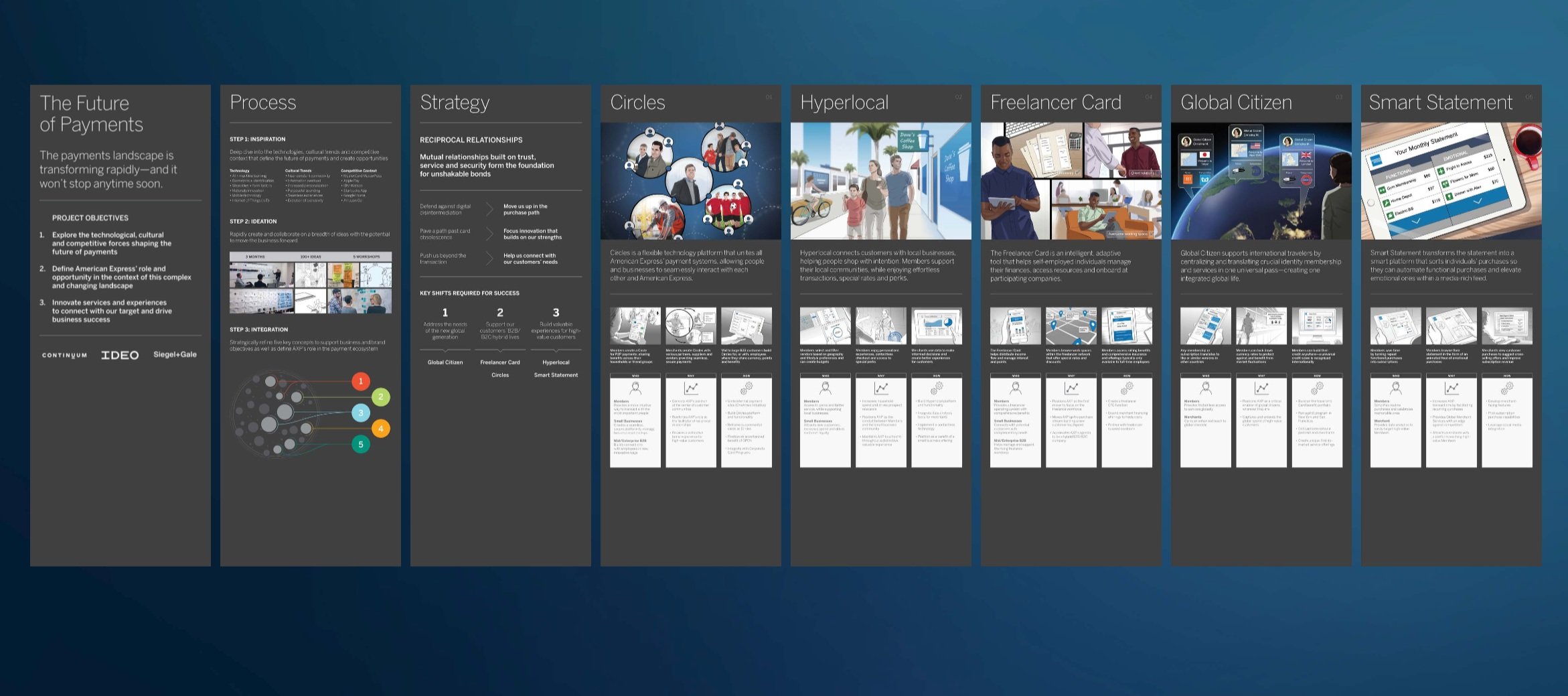Select the red circle numbered 1
Viewport: 1568px width, 696px height.
pyautogui.click(x=361, y=381)
